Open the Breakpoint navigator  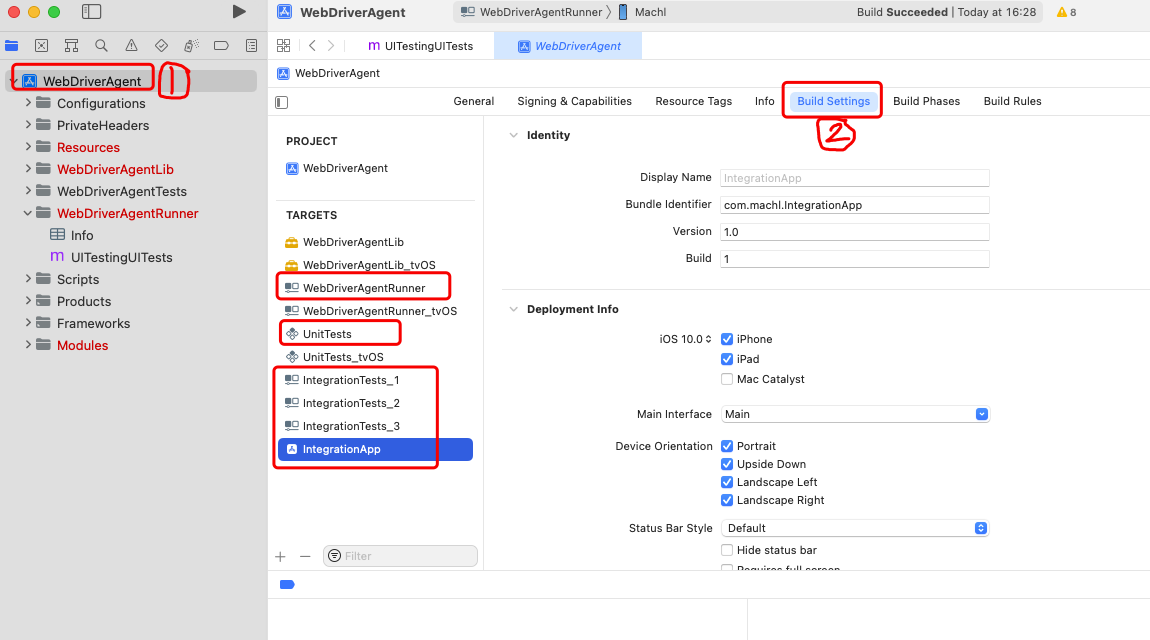[221, 45]
